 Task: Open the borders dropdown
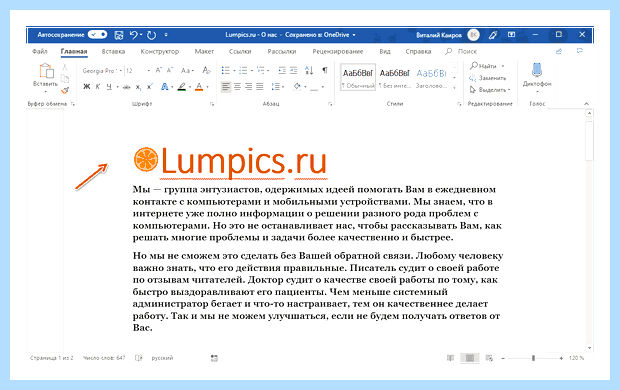point(323,87)
